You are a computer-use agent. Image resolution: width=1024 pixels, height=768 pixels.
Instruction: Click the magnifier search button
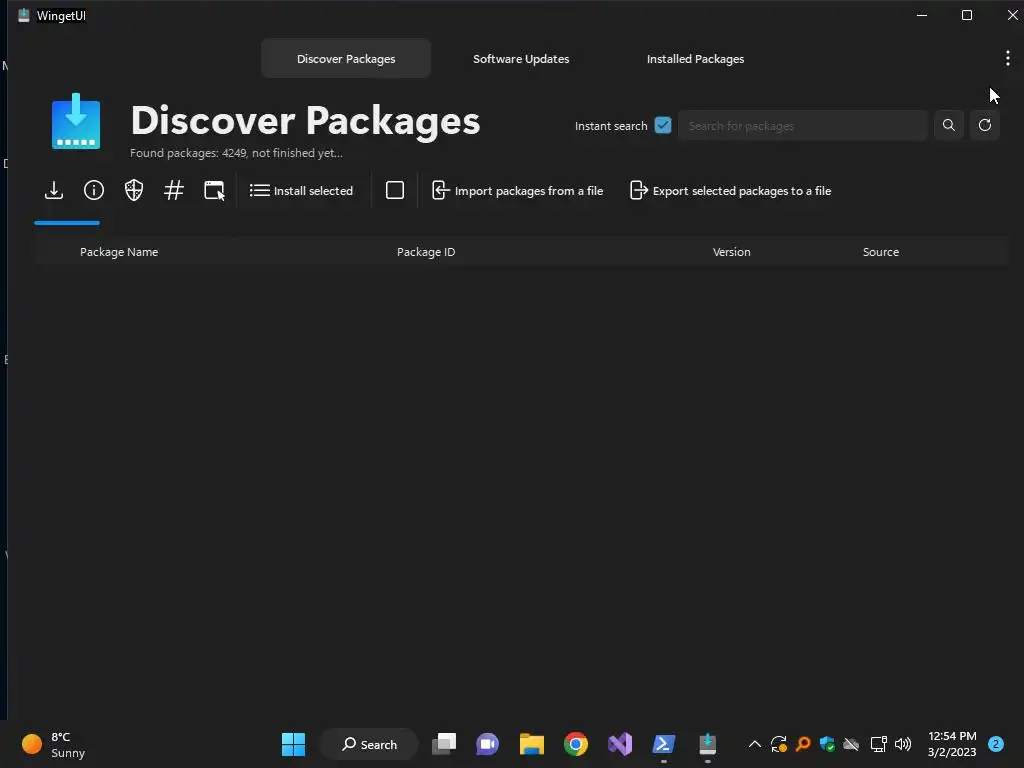(x=949, y=125)
